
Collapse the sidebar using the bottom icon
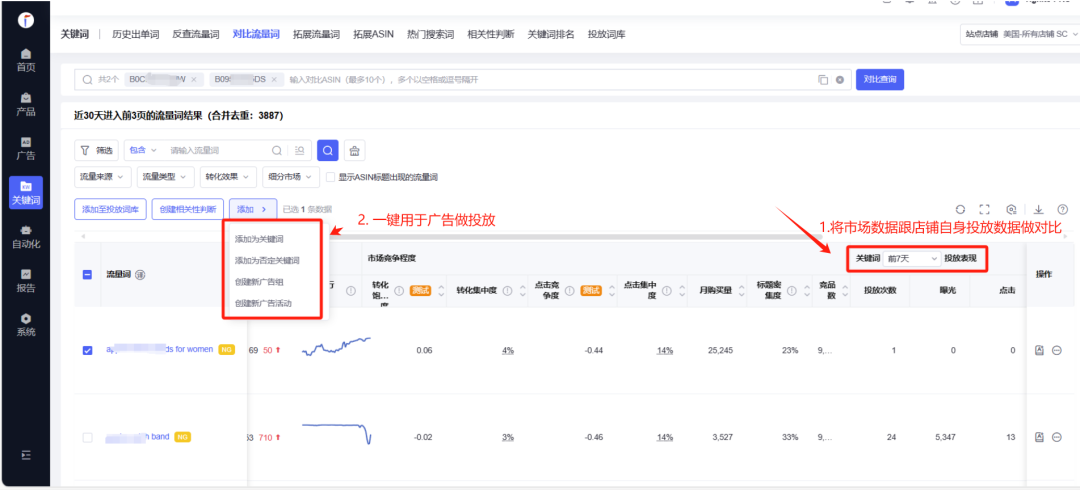point(26,455)
